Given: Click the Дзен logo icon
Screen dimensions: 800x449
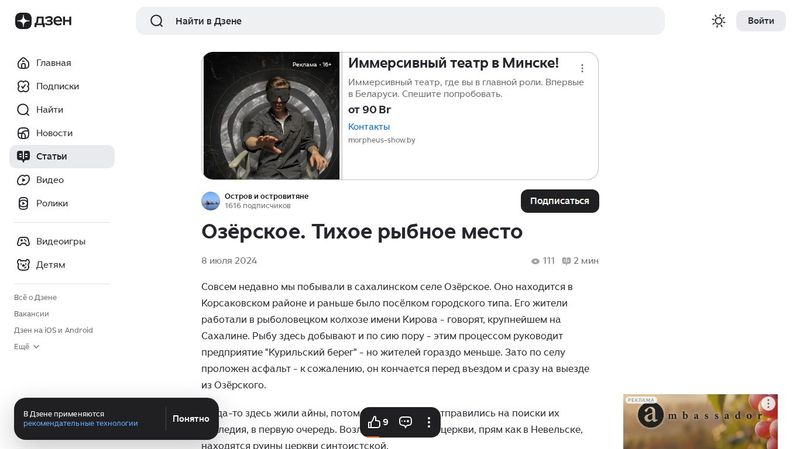Looking at the screenshot, I should 23,21.
